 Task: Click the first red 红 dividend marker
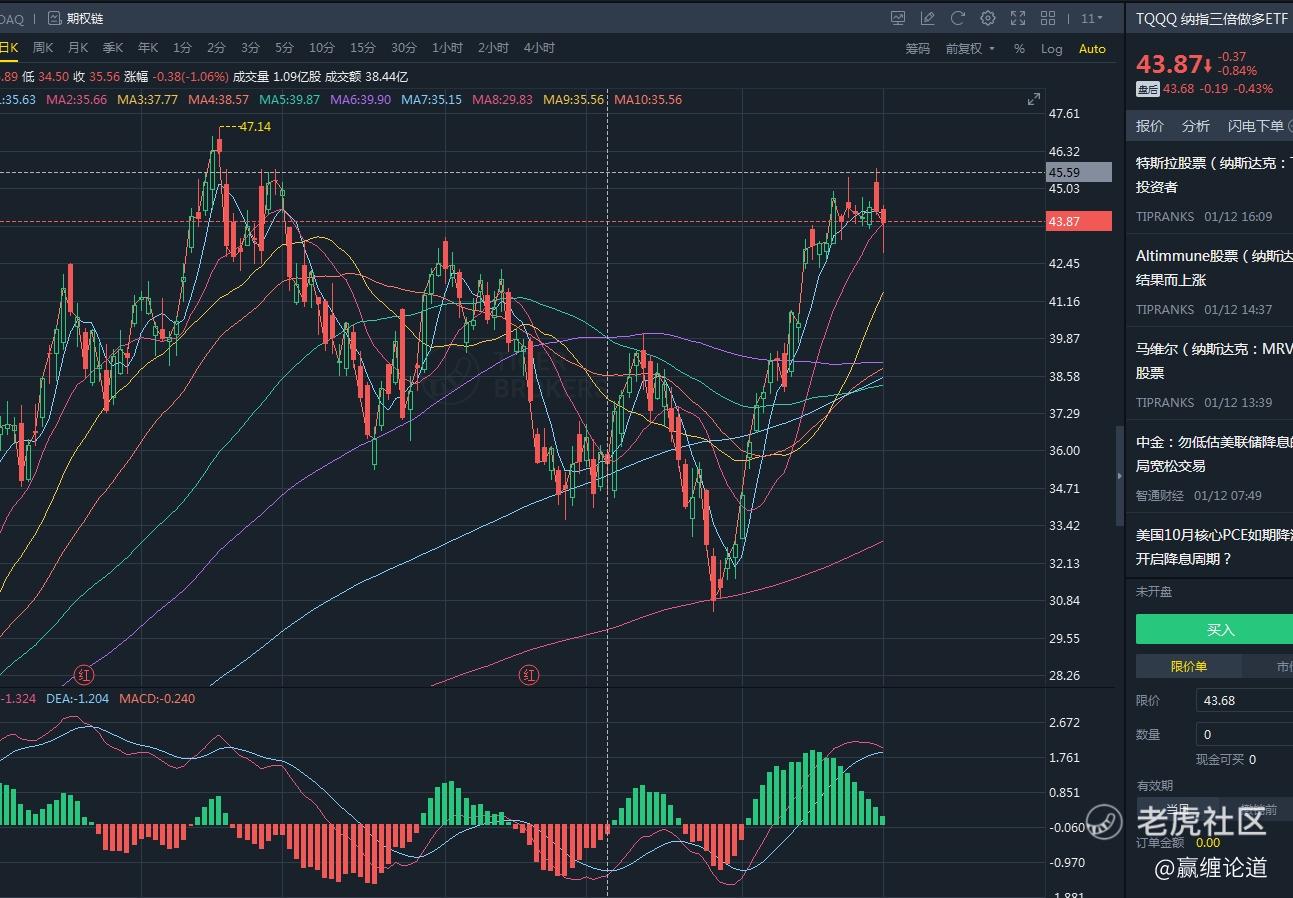85,675
